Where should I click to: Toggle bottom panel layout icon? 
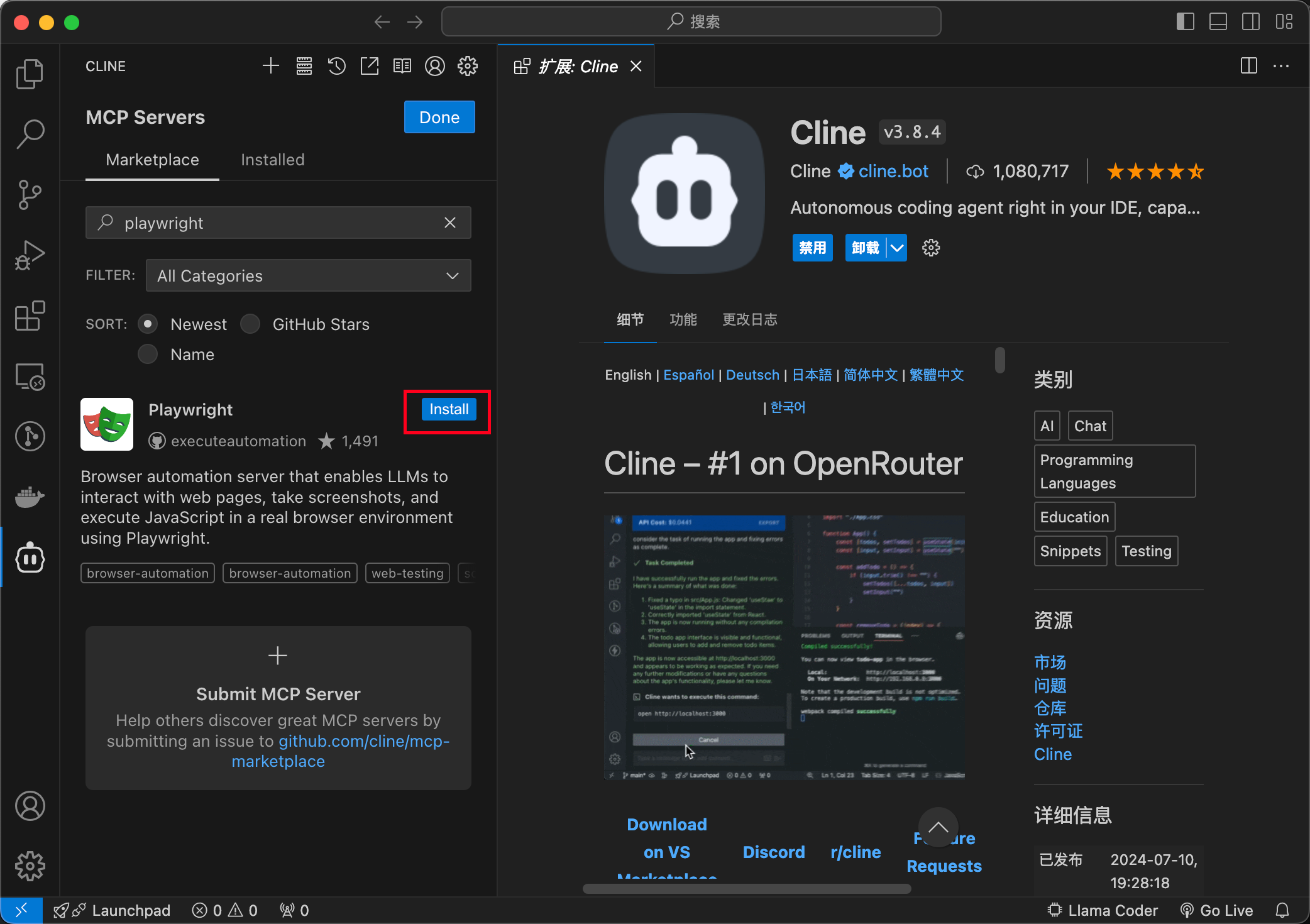click(1218, 22)
